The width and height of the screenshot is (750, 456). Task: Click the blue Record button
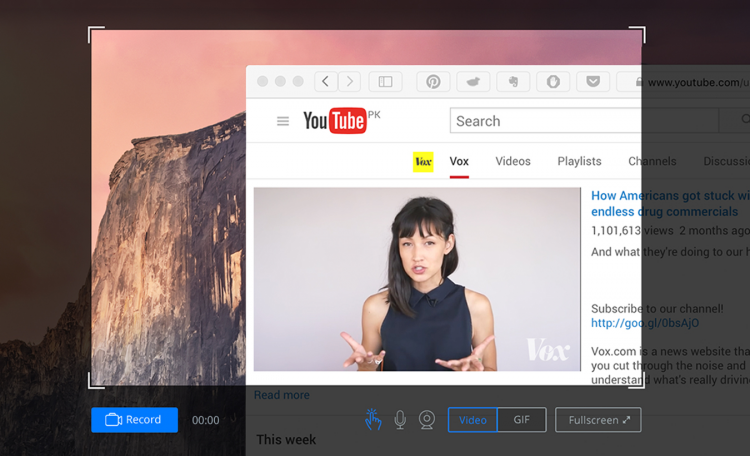[134, 420]
